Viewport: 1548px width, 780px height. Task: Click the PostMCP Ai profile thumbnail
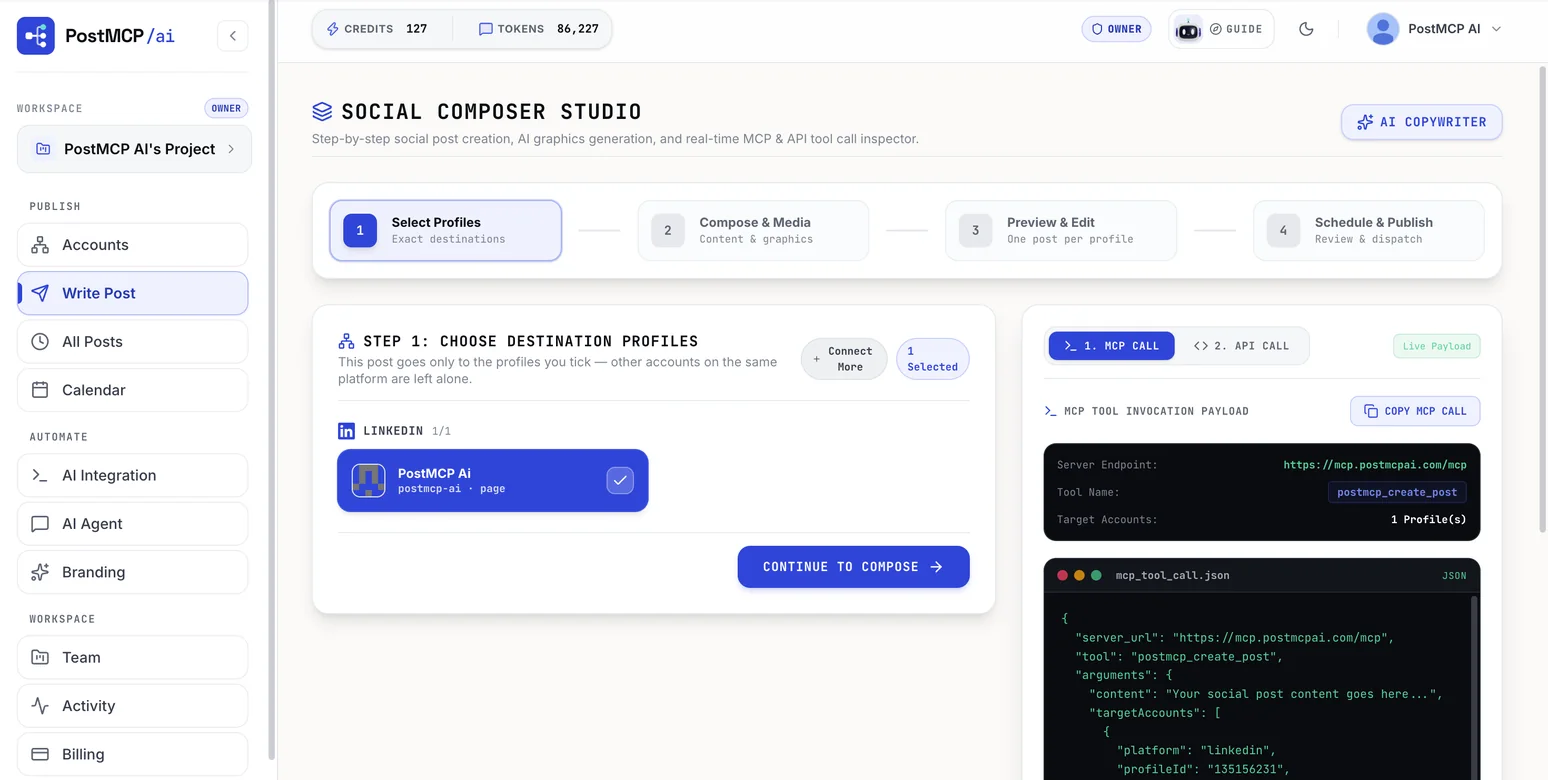pos(368,481)
